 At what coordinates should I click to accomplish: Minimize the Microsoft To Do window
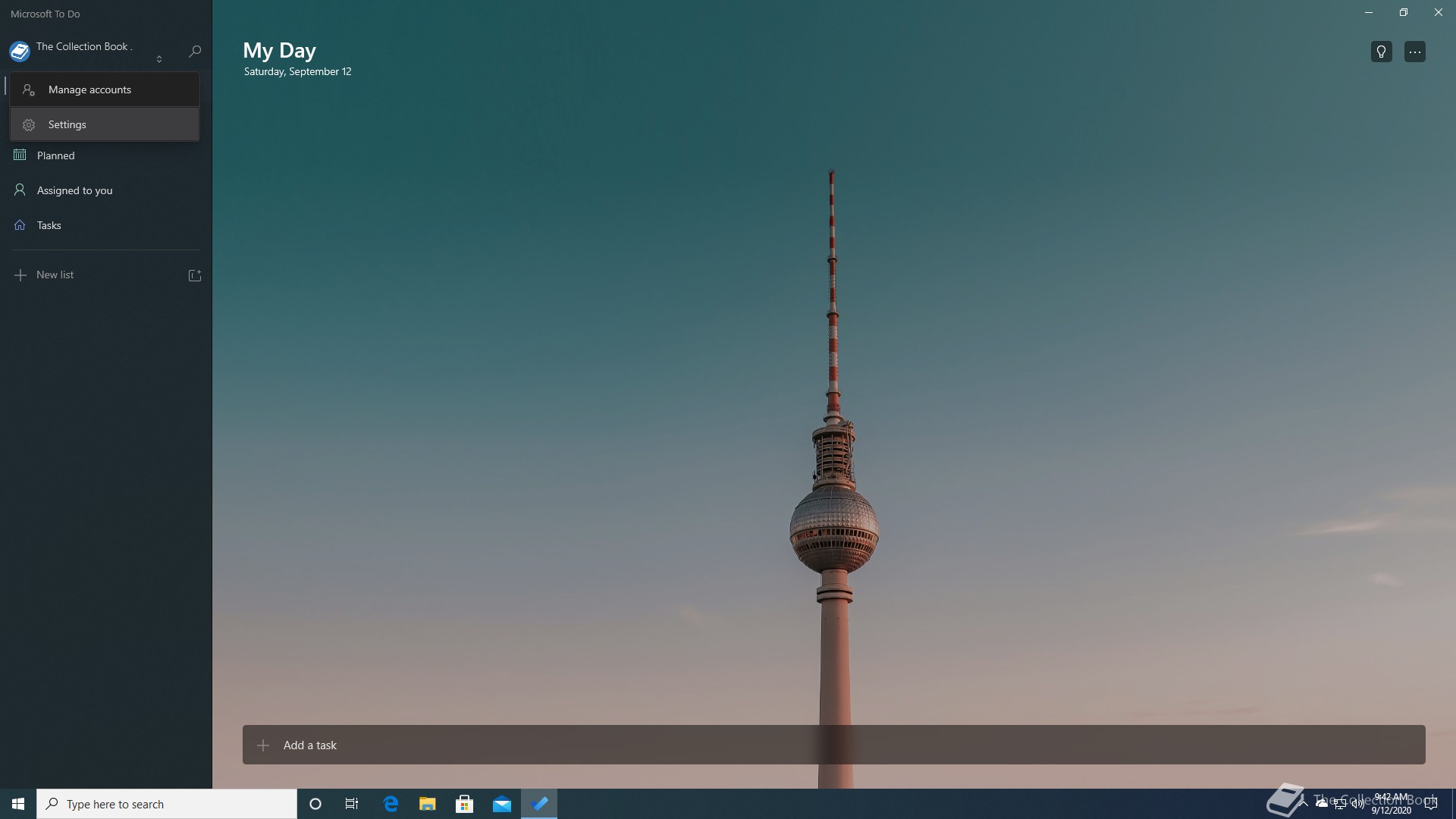(x=1369, y=13)
